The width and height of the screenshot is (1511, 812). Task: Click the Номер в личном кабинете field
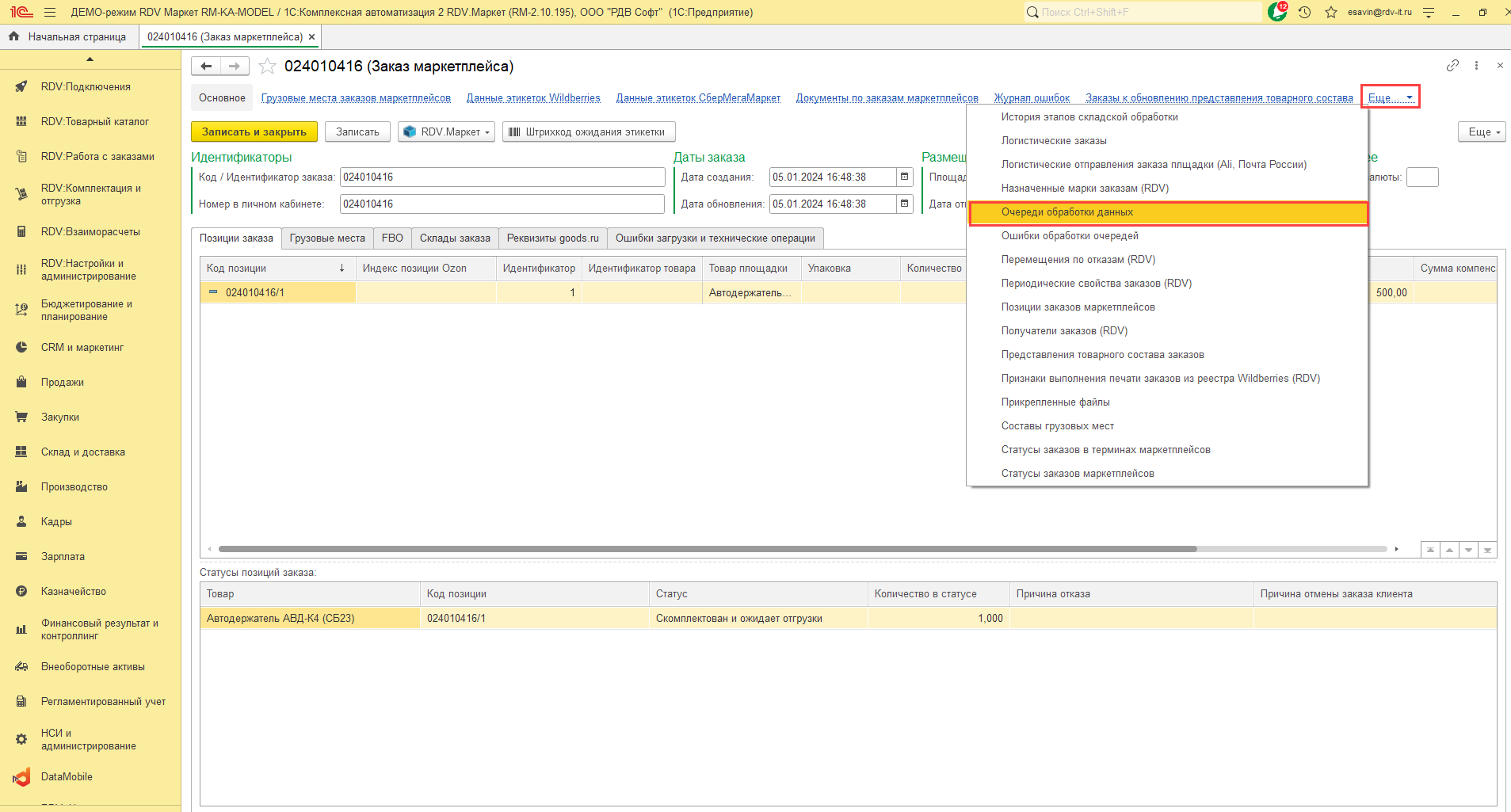pos(502,204)
